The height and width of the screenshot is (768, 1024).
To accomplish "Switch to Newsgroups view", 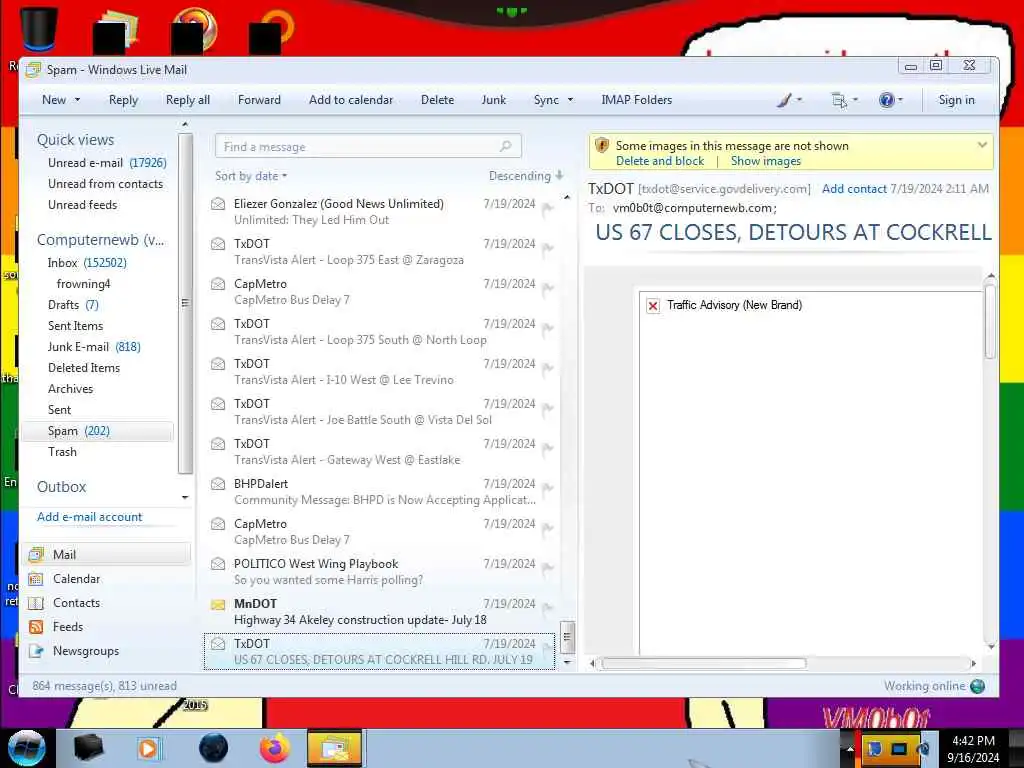I will 86,651.
